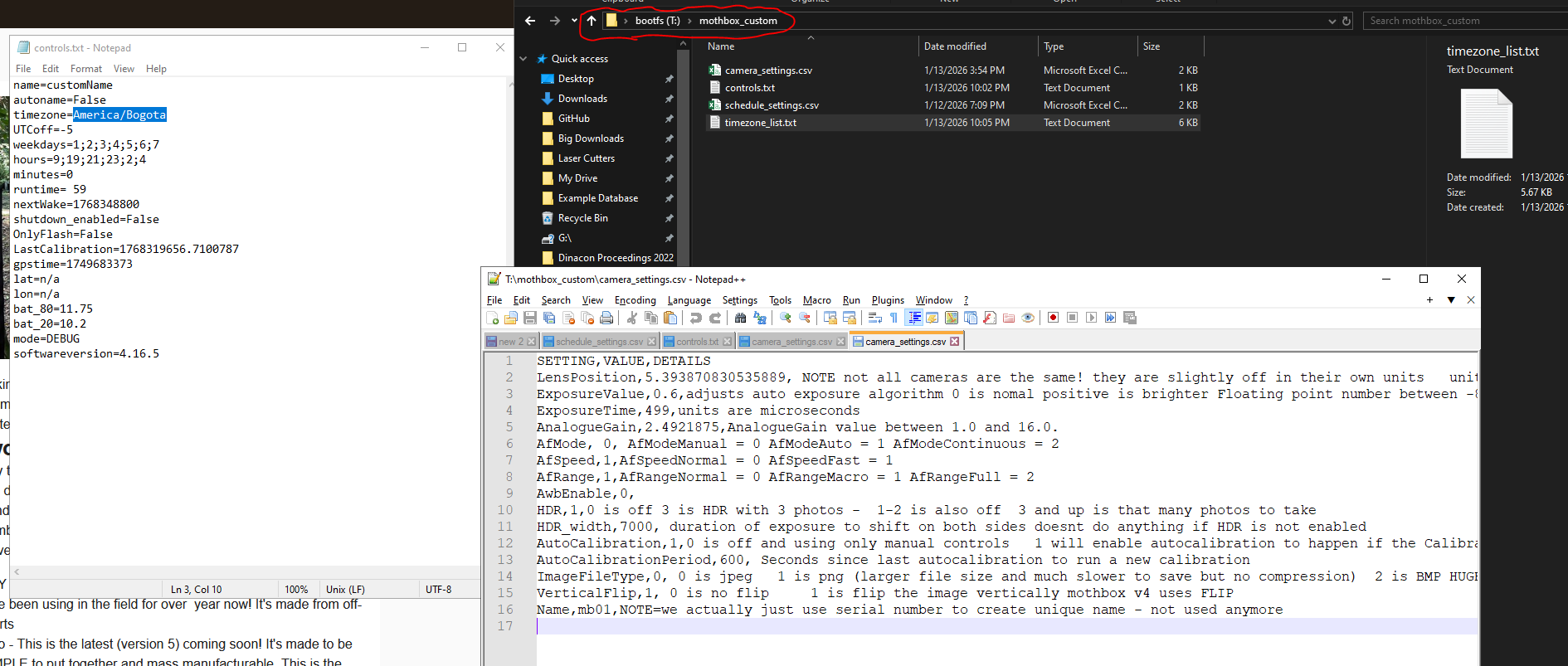Open Find with the binoculars icon
This screenshot has width=1568, height=666.
point(740,318)
